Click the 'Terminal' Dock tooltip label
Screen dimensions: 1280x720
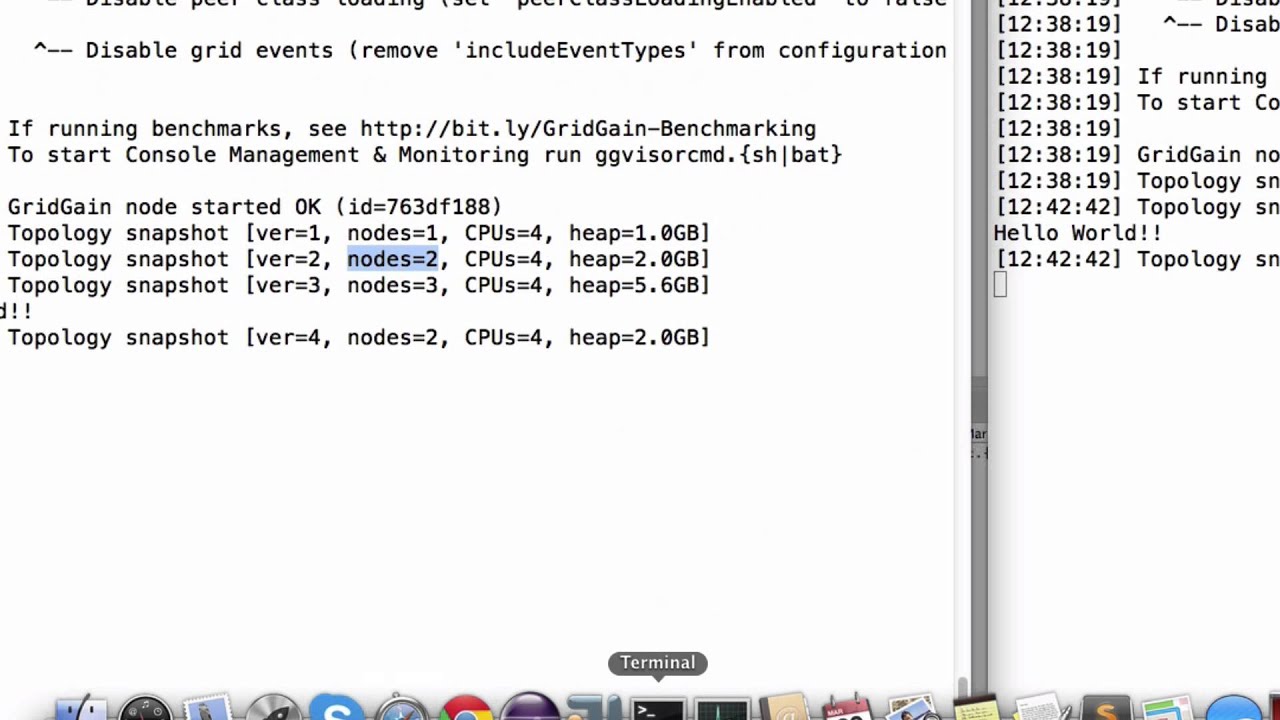click(x=657, y=663)
